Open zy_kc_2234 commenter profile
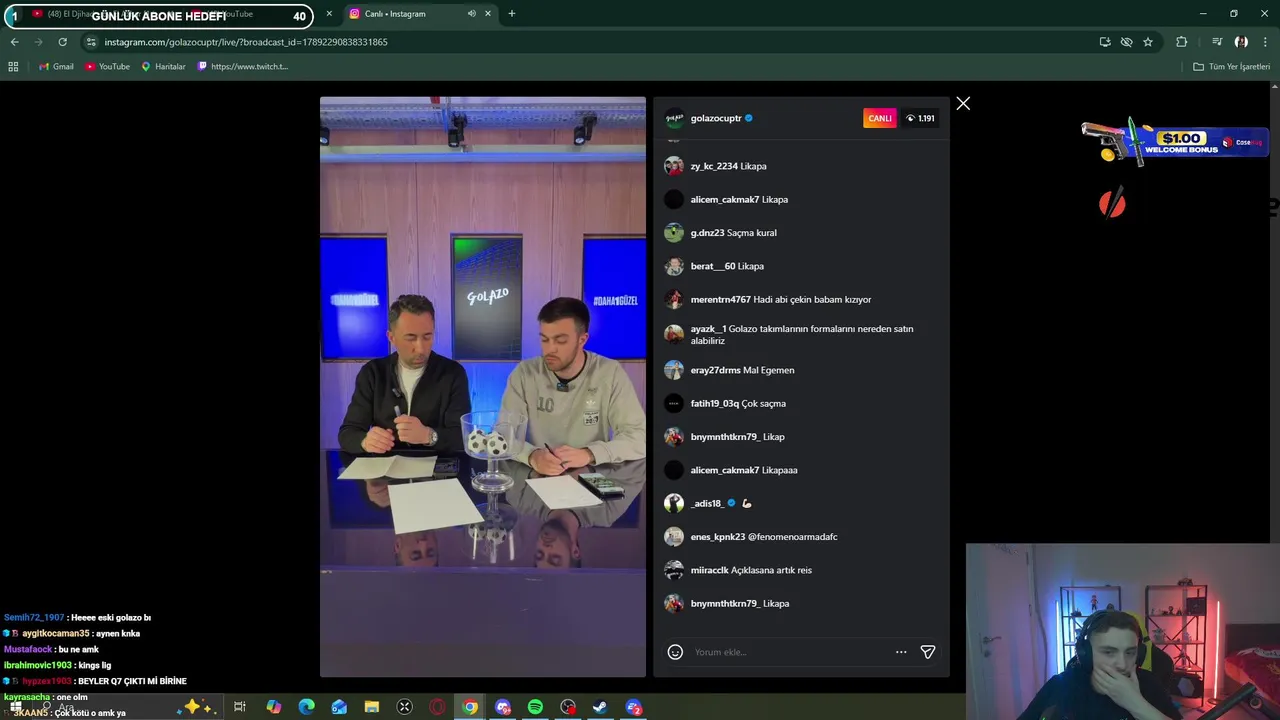1280x720 pixels. [714, 166]
